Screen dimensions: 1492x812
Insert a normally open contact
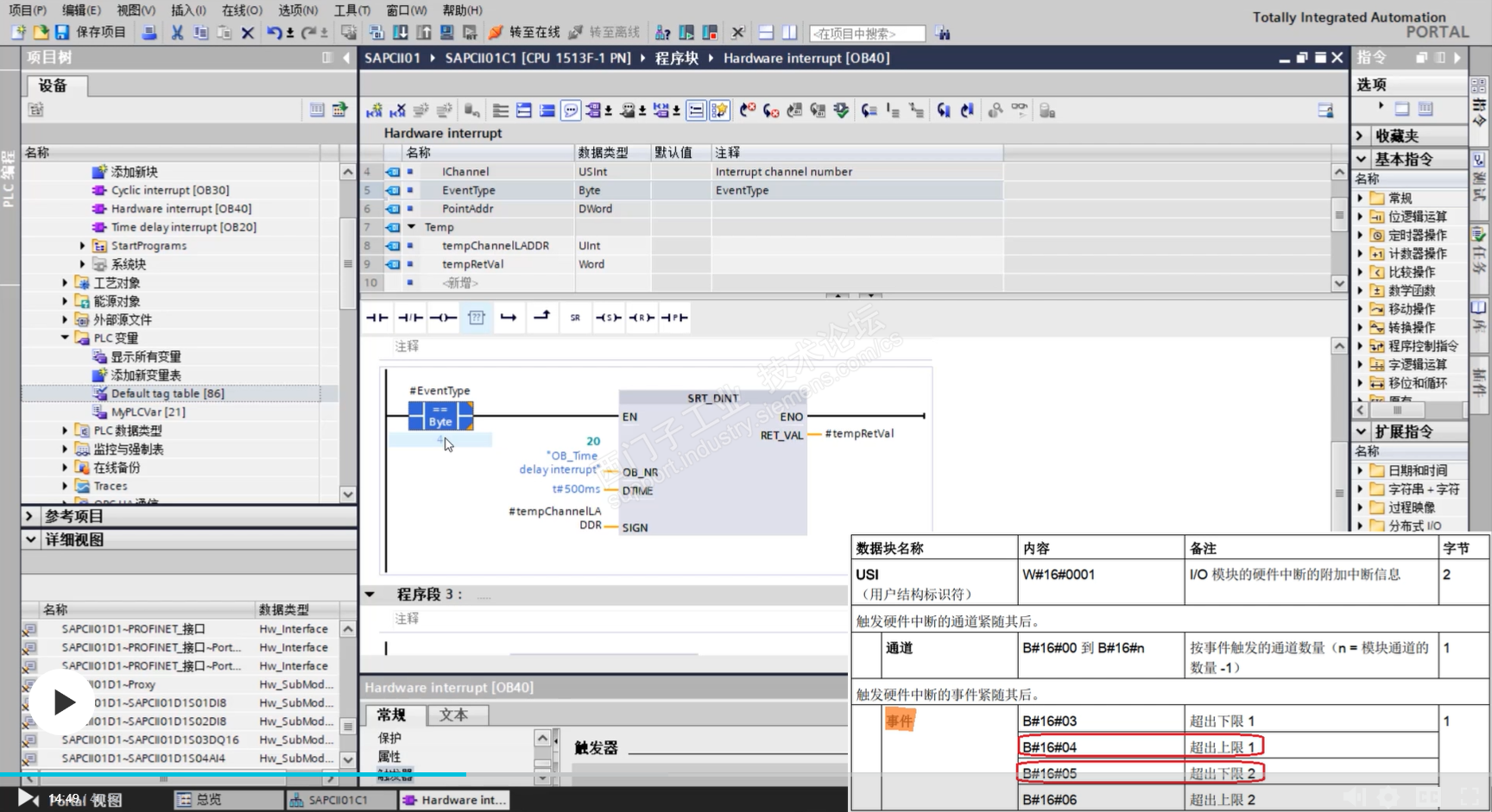point(377,318)
